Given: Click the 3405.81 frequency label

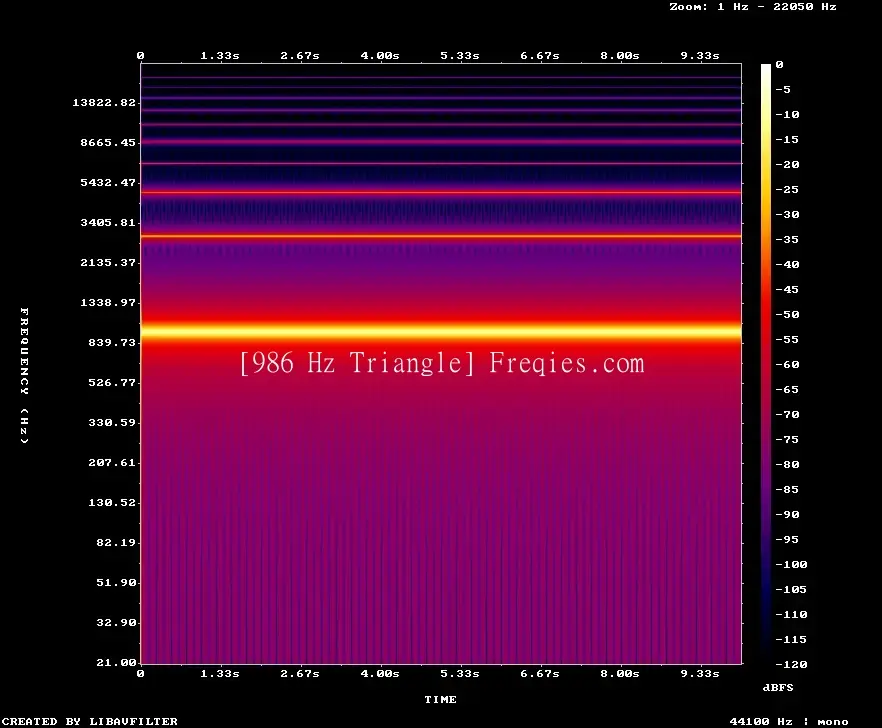Looking at the screenshot, I should 108,222.
